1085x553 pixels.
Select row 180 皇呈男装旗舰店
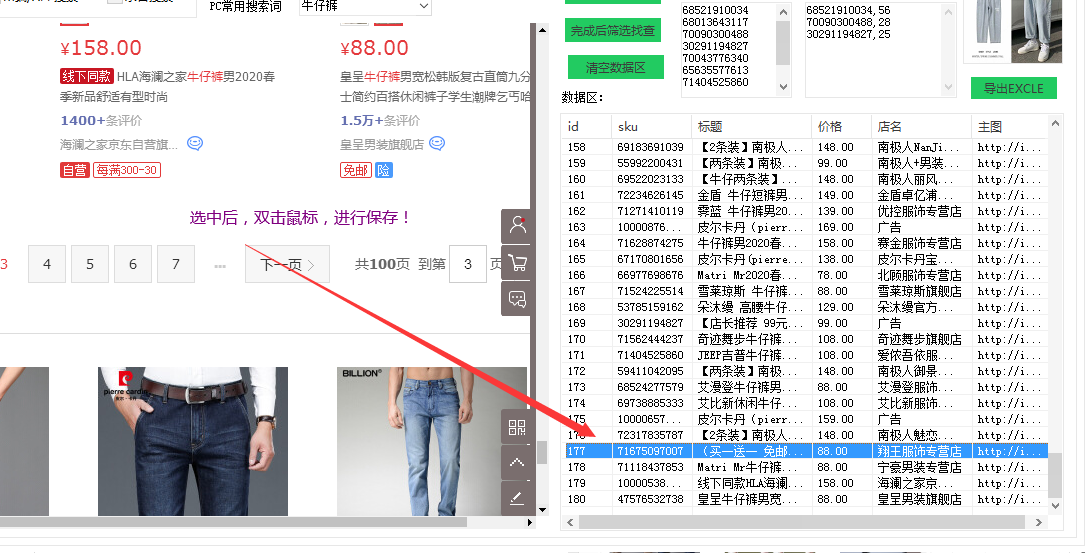pyautogui.click(x=805, y=499)
